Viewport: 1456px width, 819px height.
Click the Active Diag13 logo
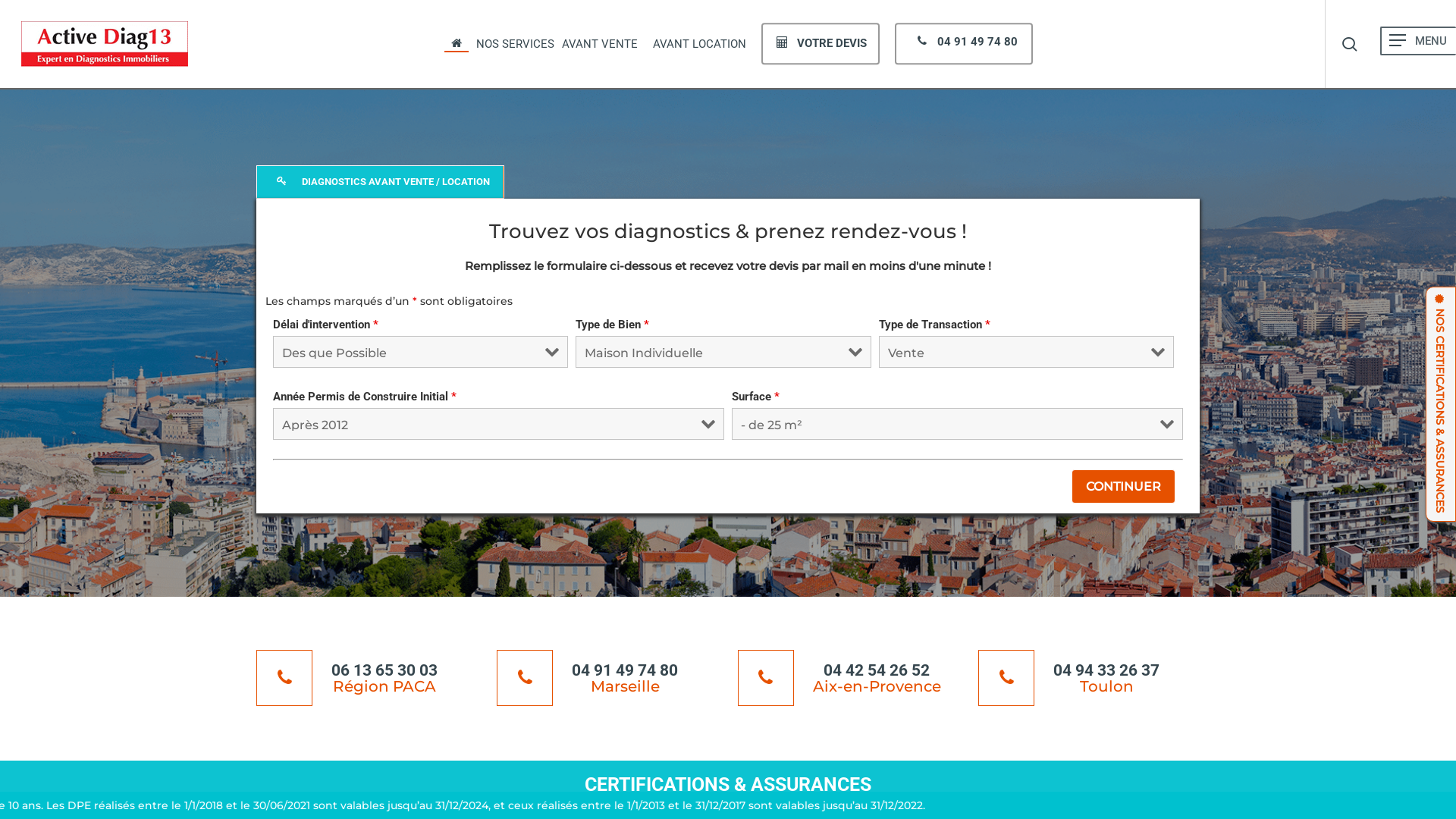104,43
